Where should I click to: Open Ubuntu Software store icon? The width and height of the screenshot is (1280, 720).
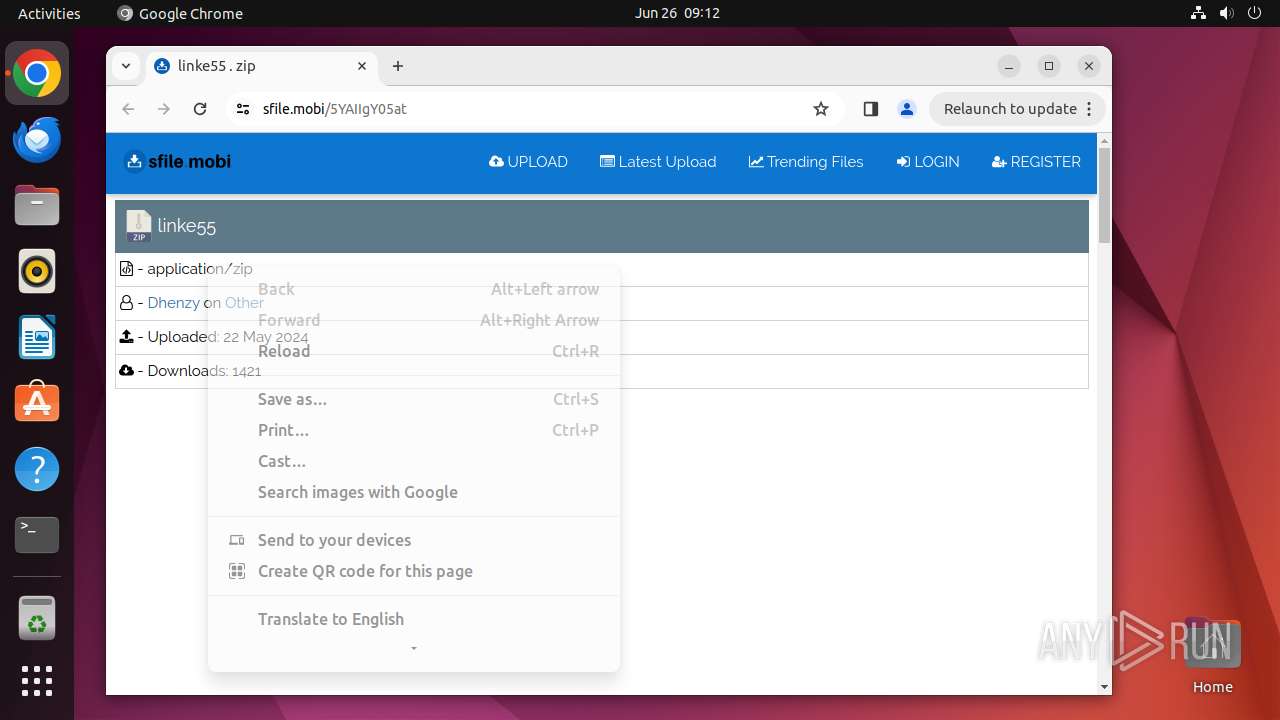click(37, 403)
